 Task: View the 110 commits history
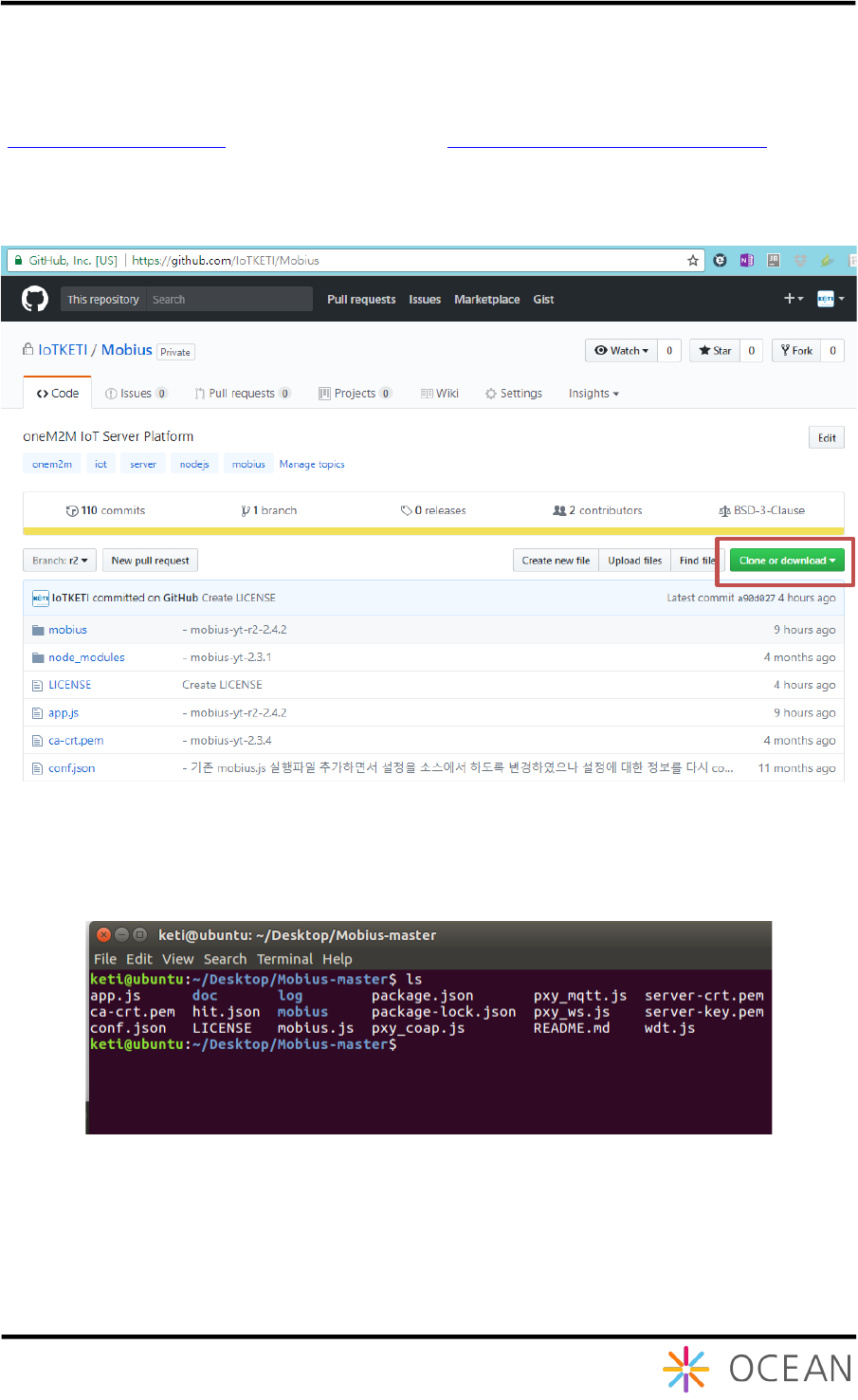[105, 510]
